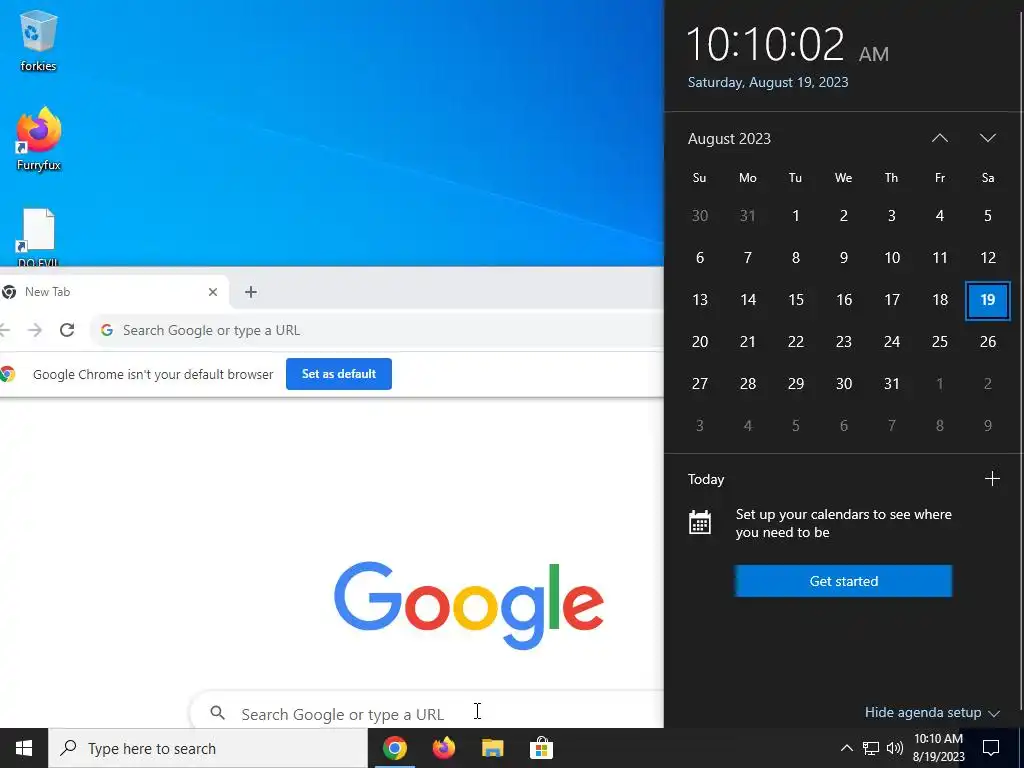Select August 9 in the calendar
Image resolution: width=1024 pixels, height=768 pixels.
(844, 258)
